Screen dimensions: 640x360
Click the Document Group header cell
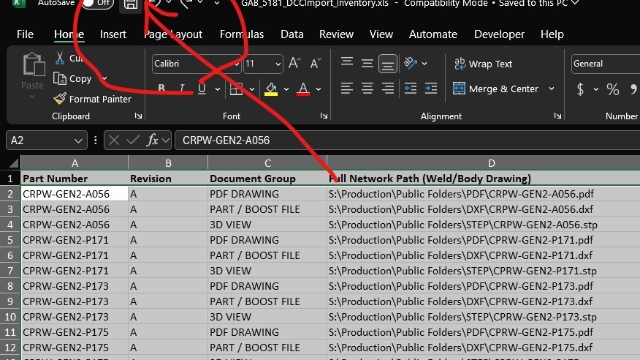(267, 179)
